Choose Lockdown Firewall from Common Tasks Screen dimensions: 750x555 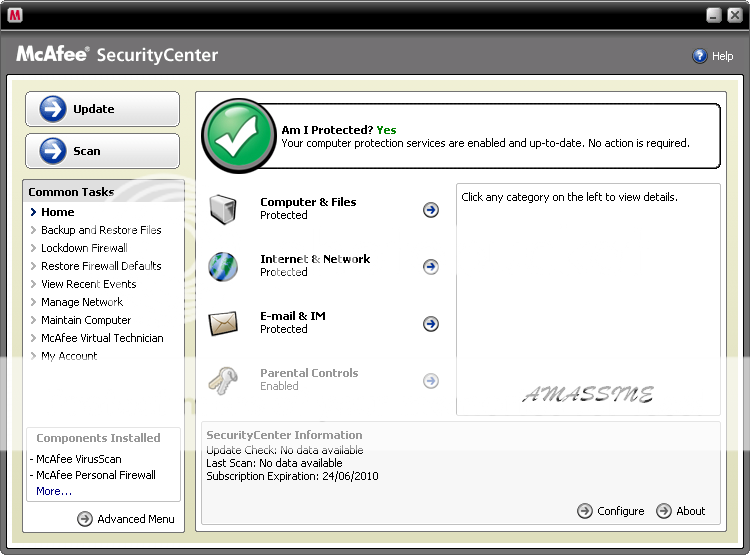pos(84,248)
